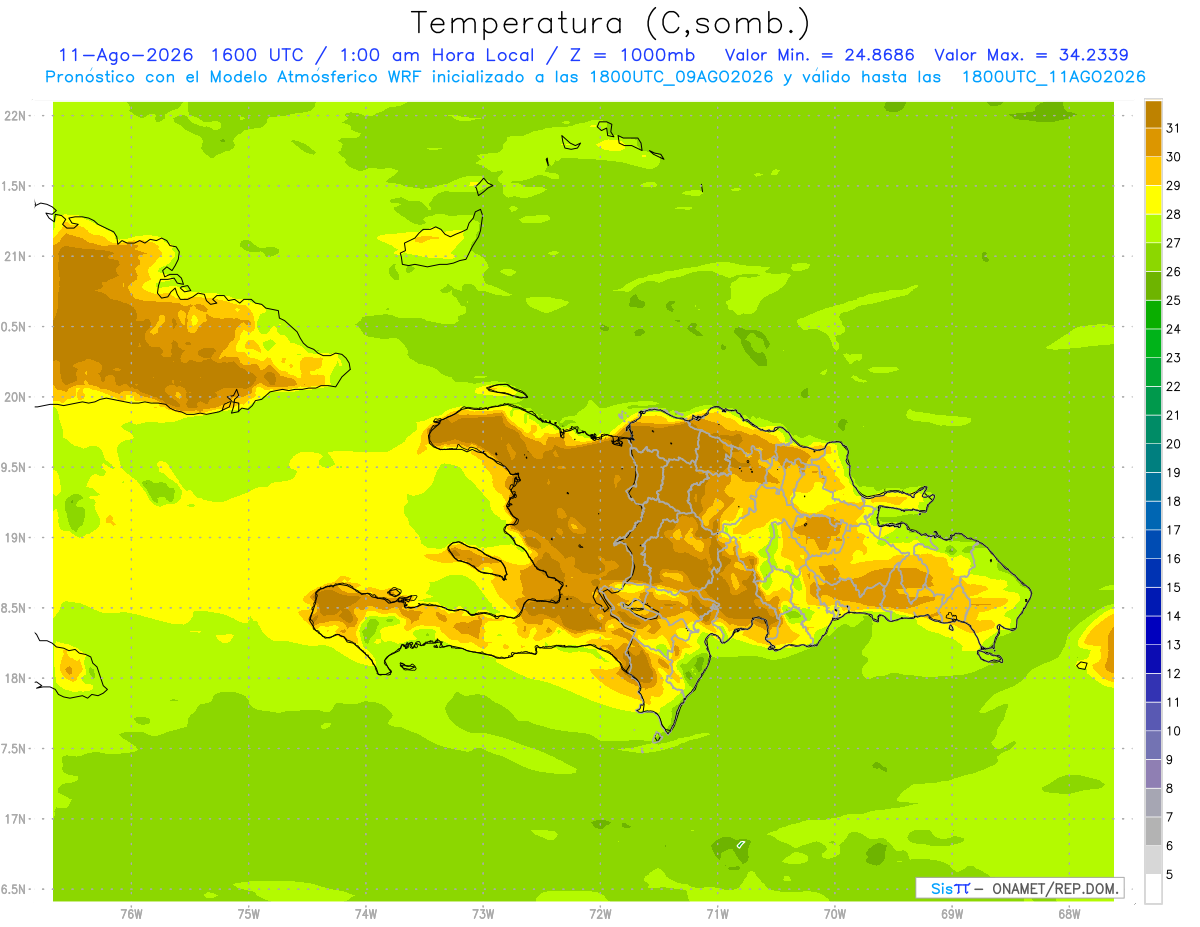Image resolution: width=1200 pixels, height=927 pixels.
Task: Select the dark blue swatch between 13 and 14
Action: [1153, 631]
